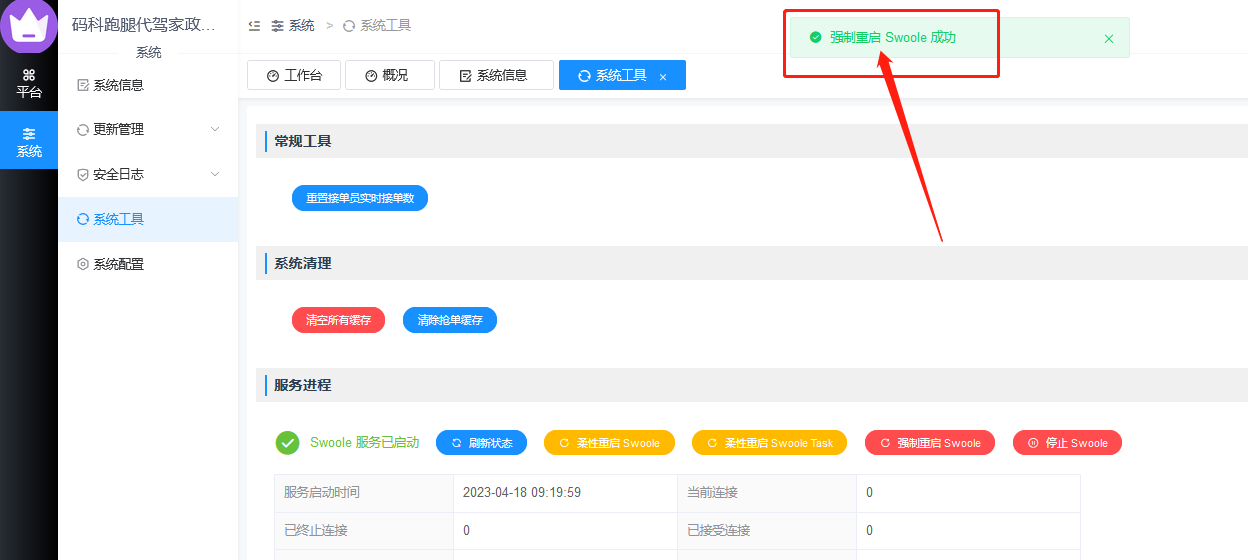1248x560 pixels.
Task: Select 系统工具 in the side menu
Action: (x=148, y=219)
